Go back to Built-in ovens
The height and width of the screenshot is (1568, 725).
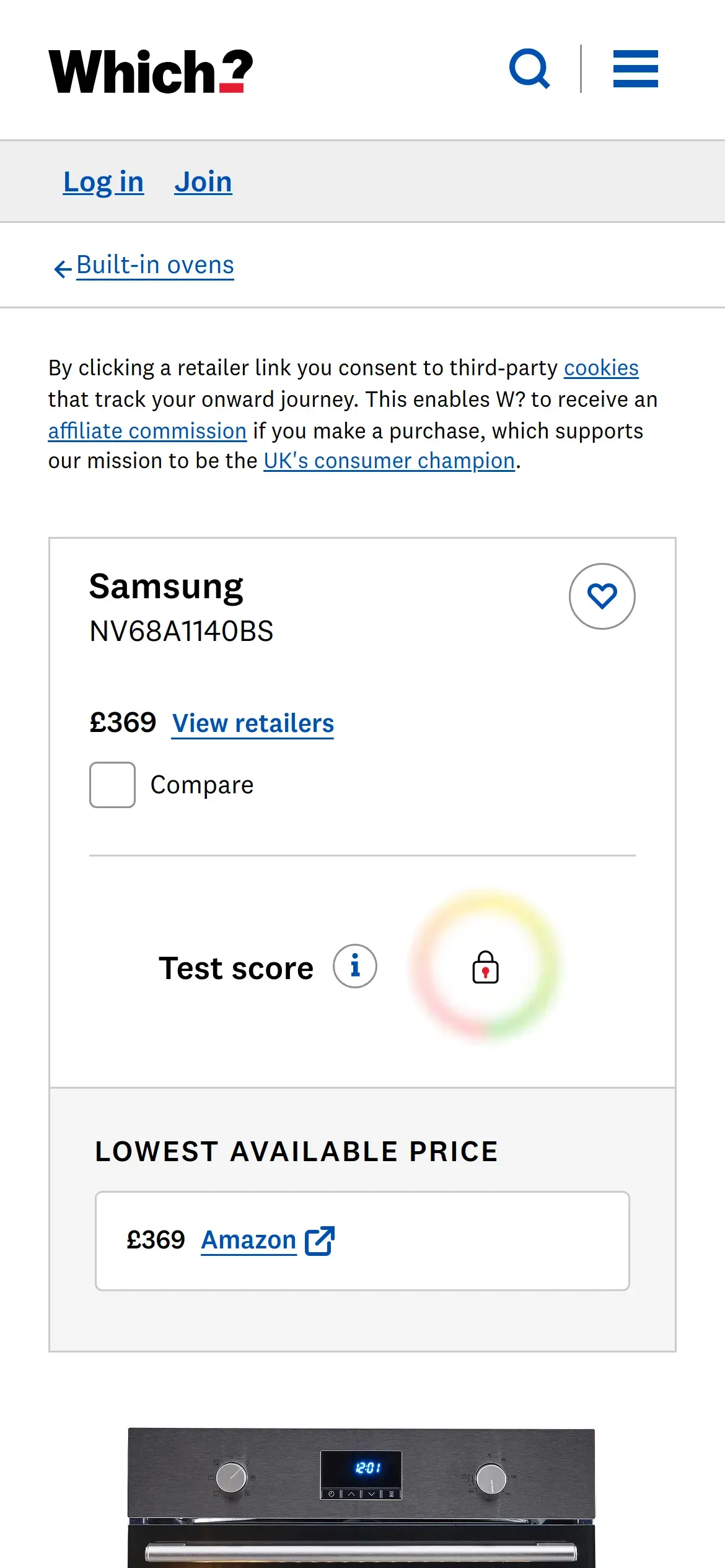[x=155, y=265]
